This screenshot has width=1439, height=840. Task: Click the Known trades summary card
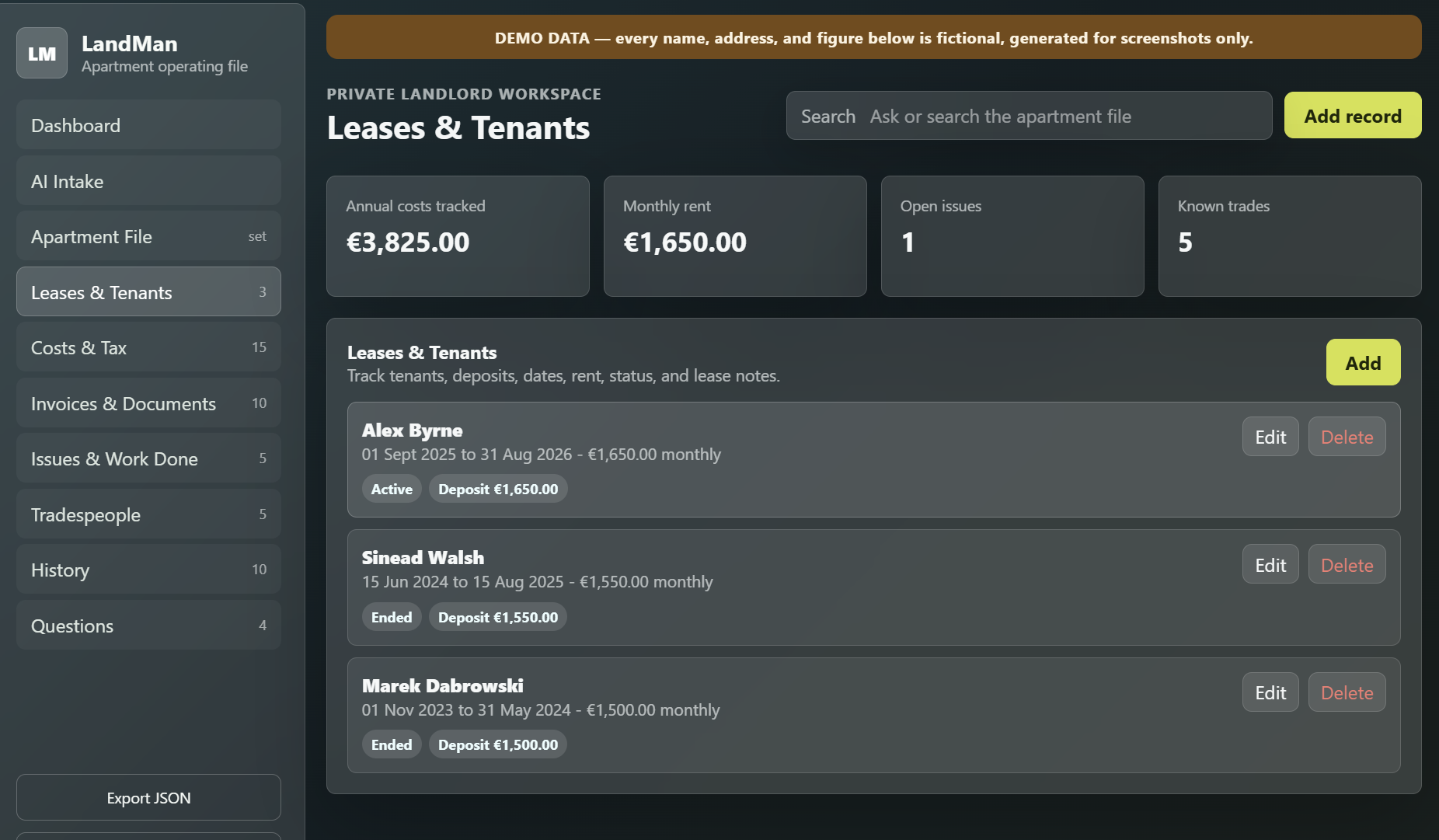(x=1290, y=236)
